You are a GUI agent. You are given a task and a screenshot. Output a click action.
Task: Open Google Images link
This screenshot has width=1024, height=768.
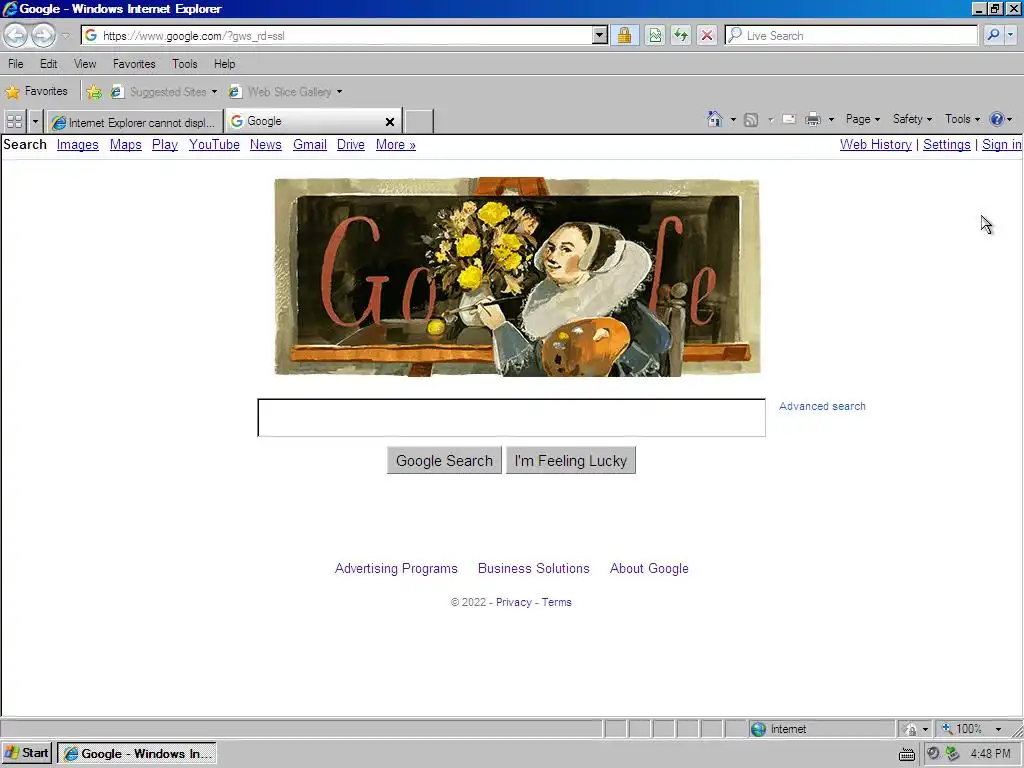coord(78,145)
